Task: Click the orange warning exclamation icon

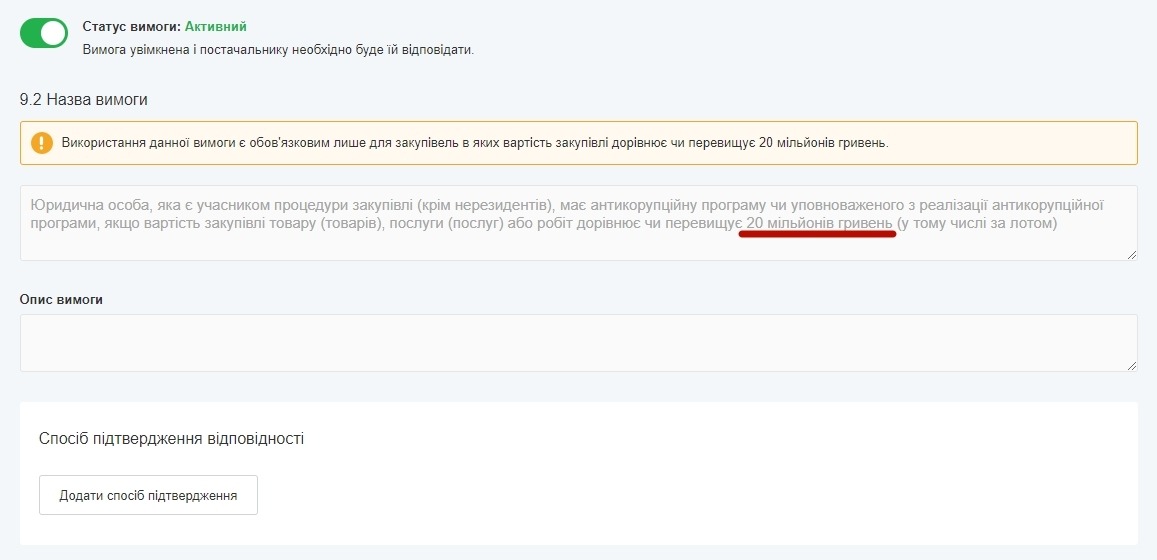Action: coord(41,143)
